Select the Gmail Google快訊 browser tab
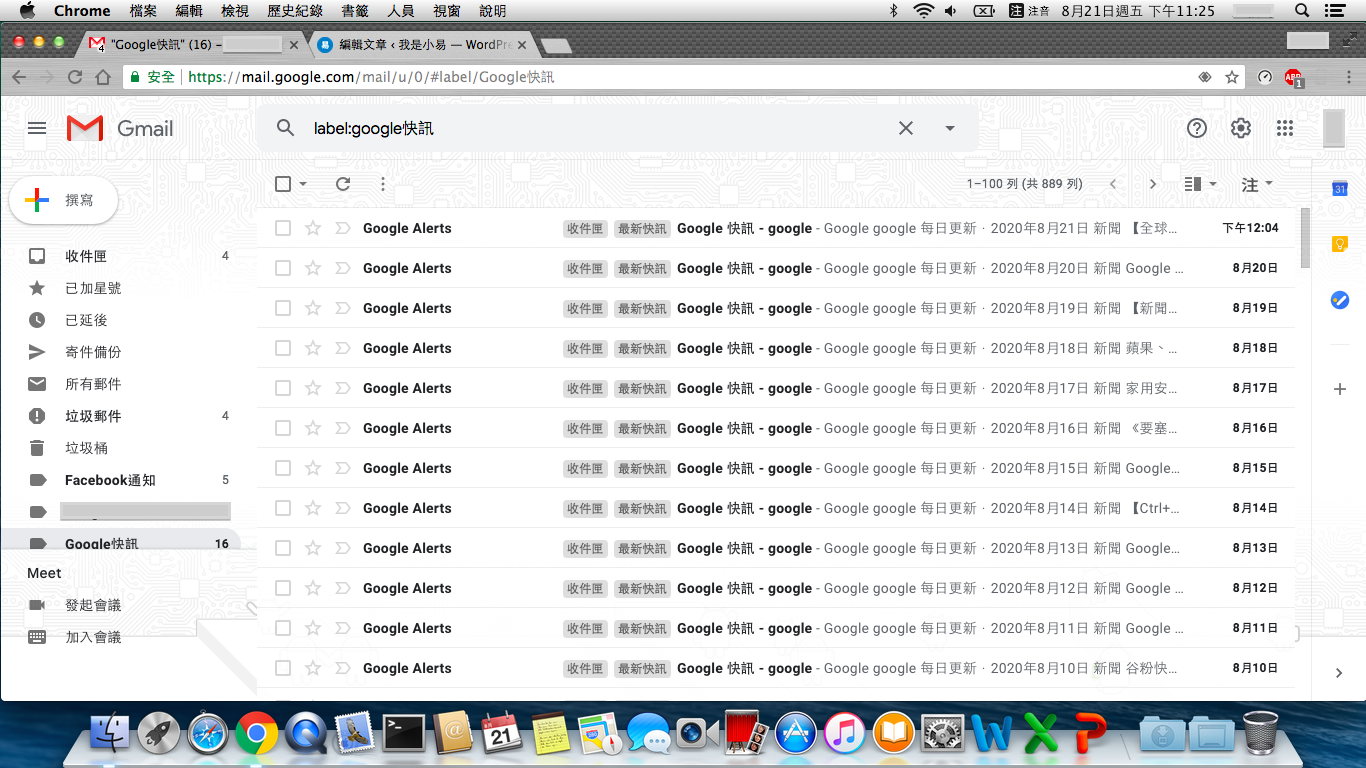The width and height of the screenshot is (1366, 768). [x=193, y=45]
